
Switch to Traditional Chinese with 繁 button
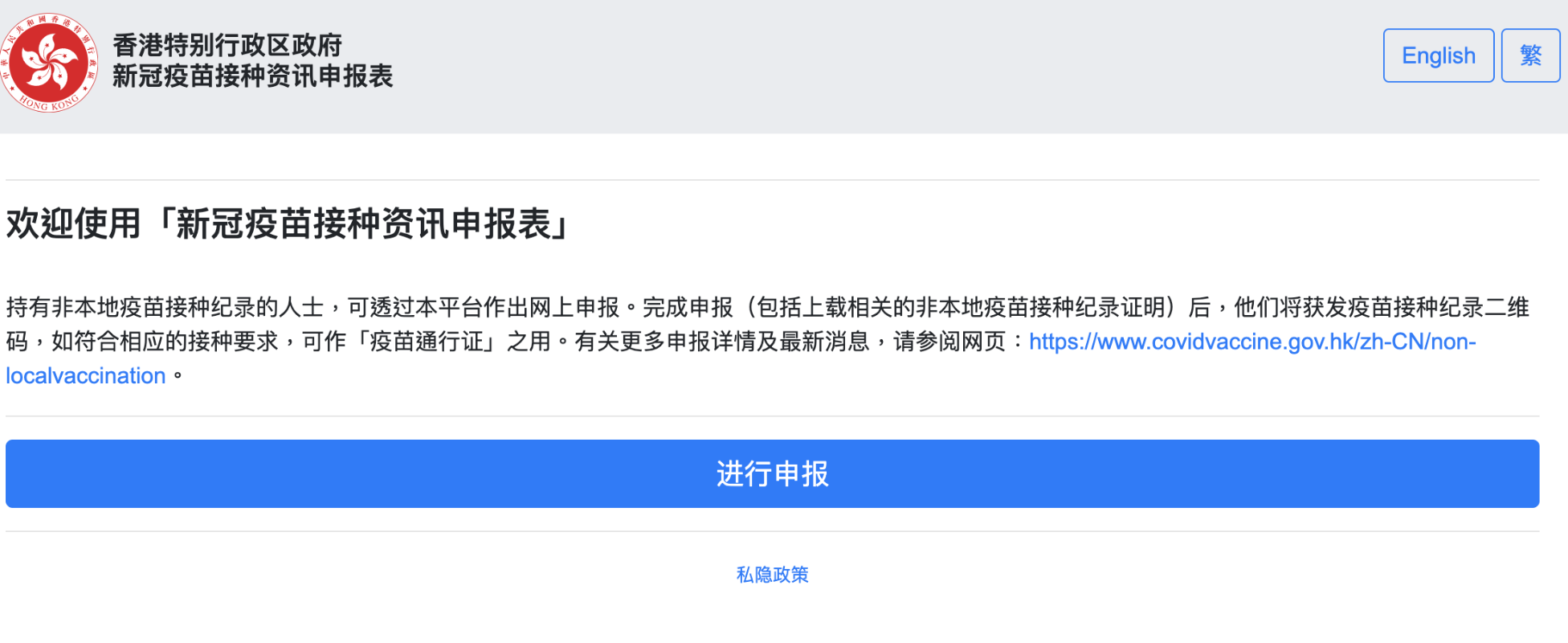point(1530,55)
